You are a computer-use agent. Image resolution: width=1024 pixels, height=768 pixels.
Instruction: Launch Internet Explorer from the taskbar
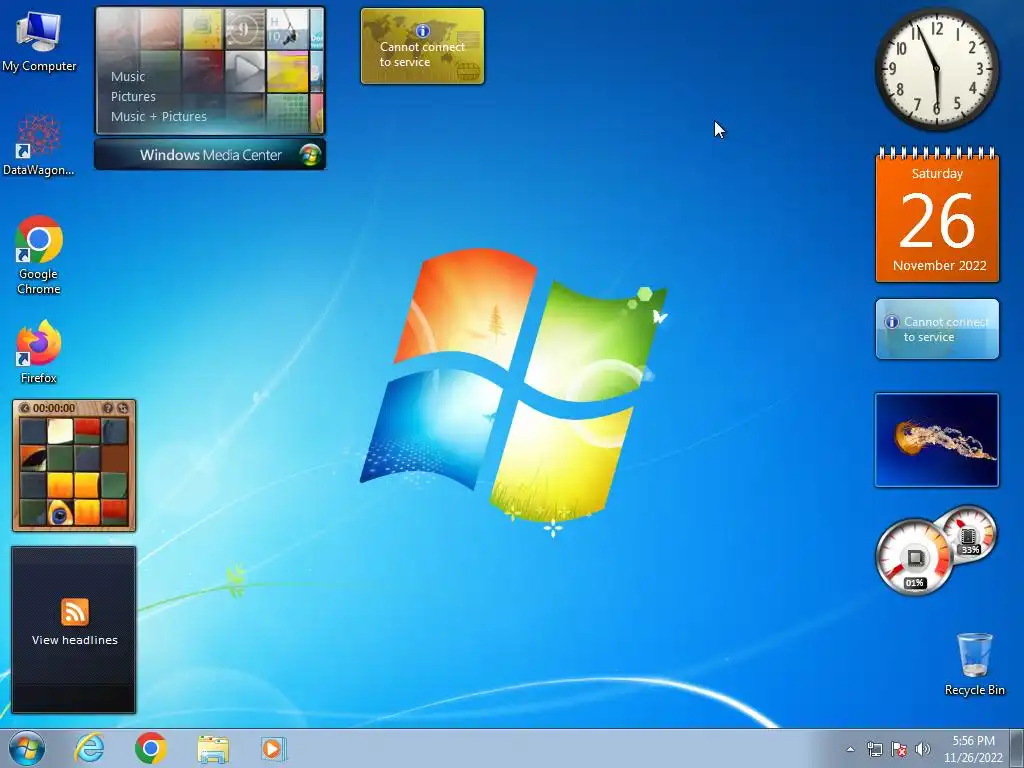point(89,748)
